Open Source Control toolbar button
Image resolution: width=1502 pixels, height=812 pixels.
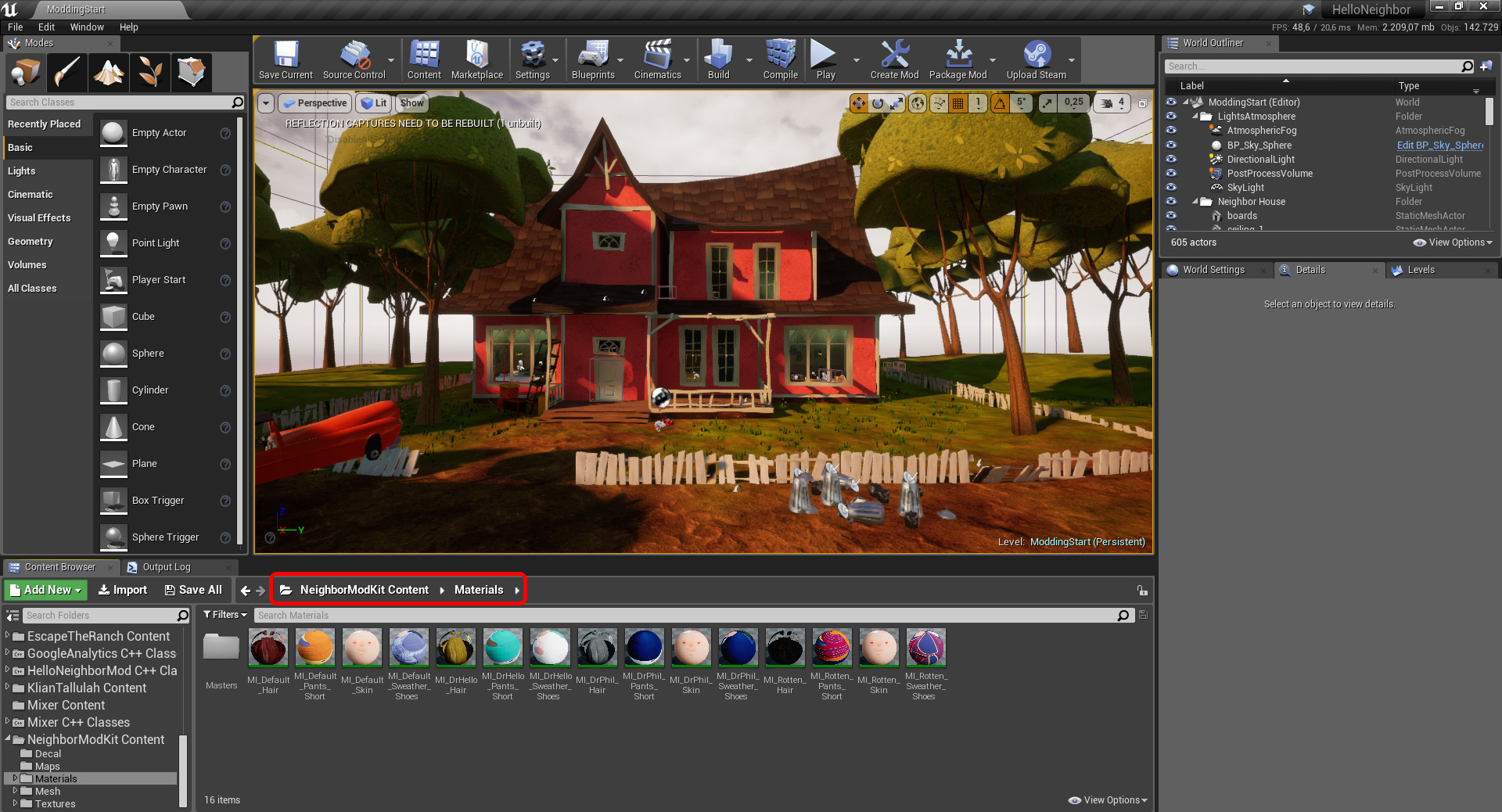pos(354,59)
